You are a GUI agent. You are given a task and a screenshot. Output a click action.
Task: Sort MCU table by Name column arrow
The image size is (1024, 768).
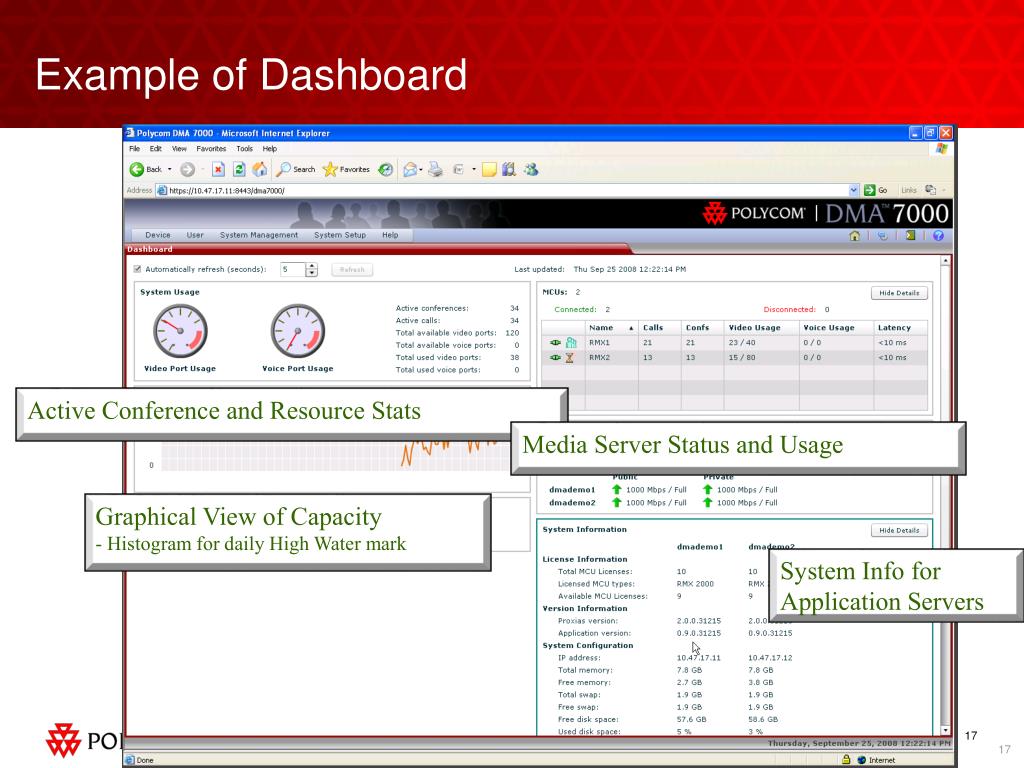pyautogui.click(x=631, y=328)
